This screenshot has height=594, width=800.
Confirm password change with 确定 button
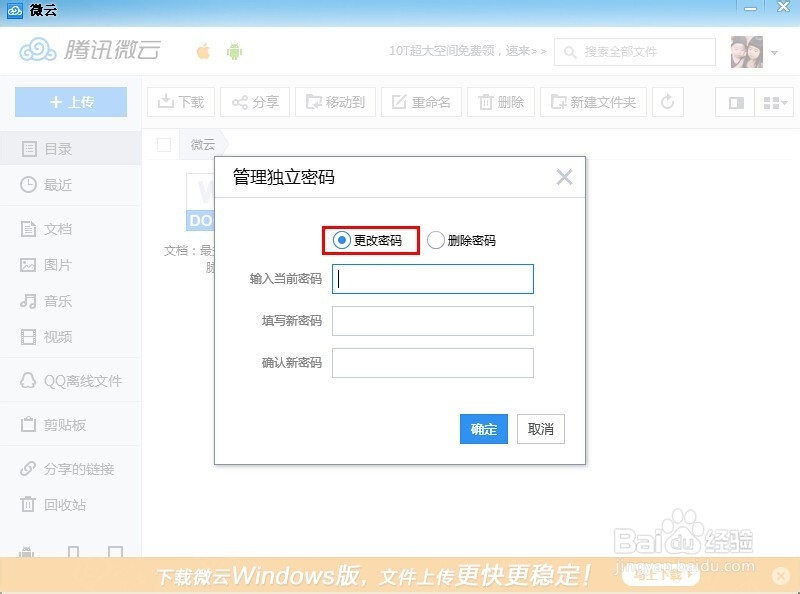pyautogui.click(x=483, y=429)
